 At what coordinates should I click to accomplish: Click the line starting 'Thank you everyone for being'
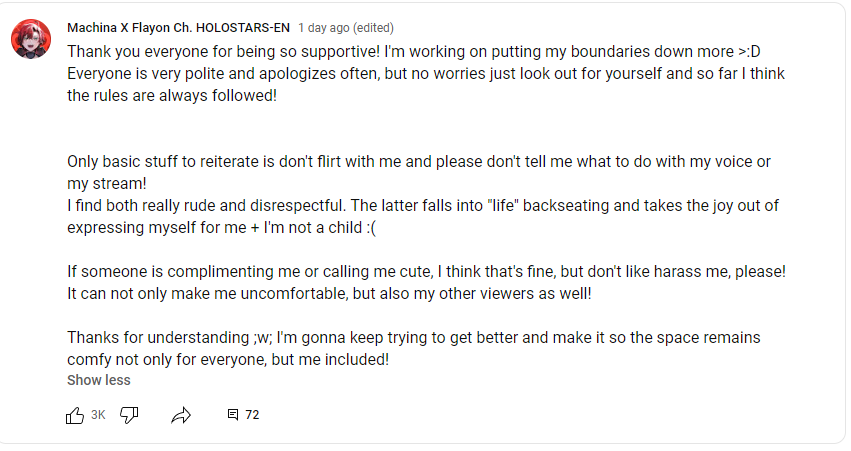(414, 52)
